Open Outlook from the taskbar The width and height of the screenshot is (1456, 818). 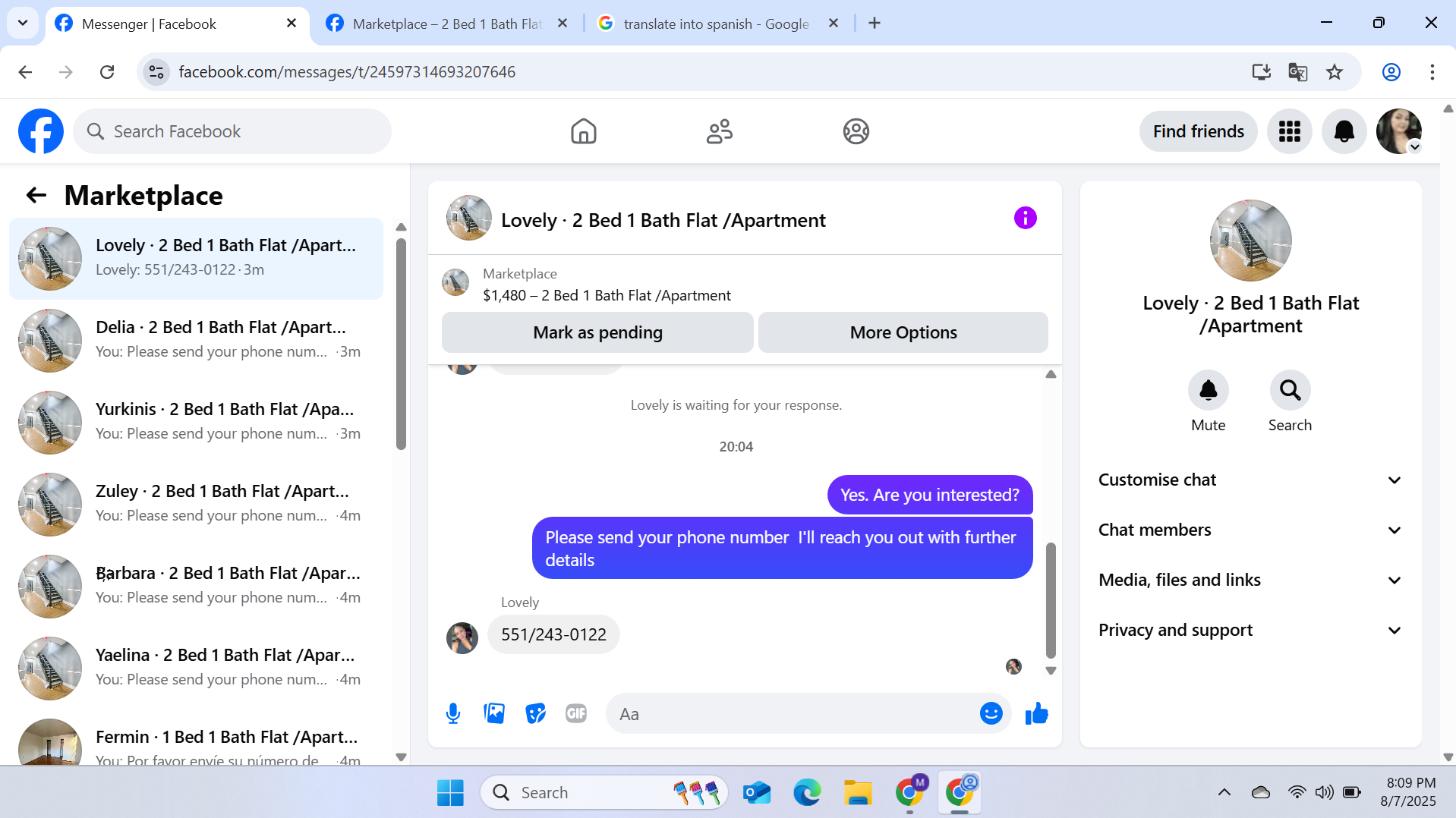point(757,792)
